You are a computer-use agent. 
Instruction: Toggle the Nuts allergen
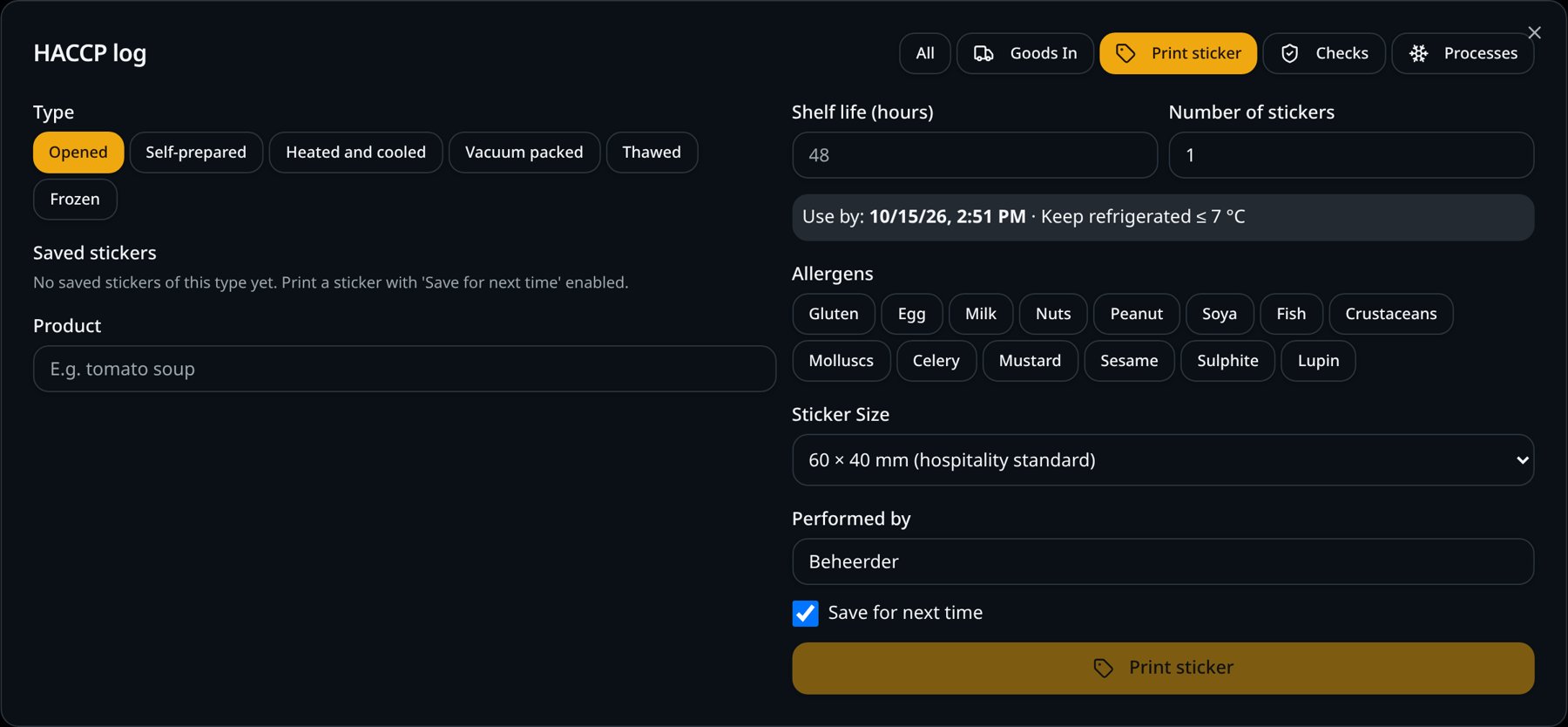tap(1053, 314)
